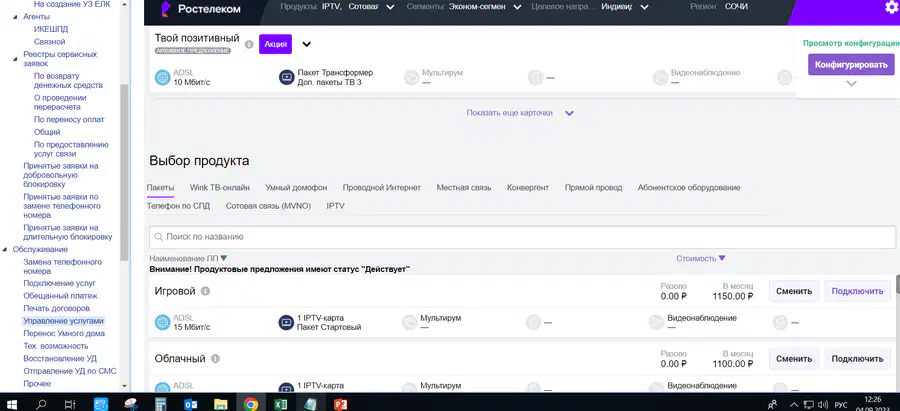
Task: Click Сменить for Облачный package
Action: (x=794, y=359)
